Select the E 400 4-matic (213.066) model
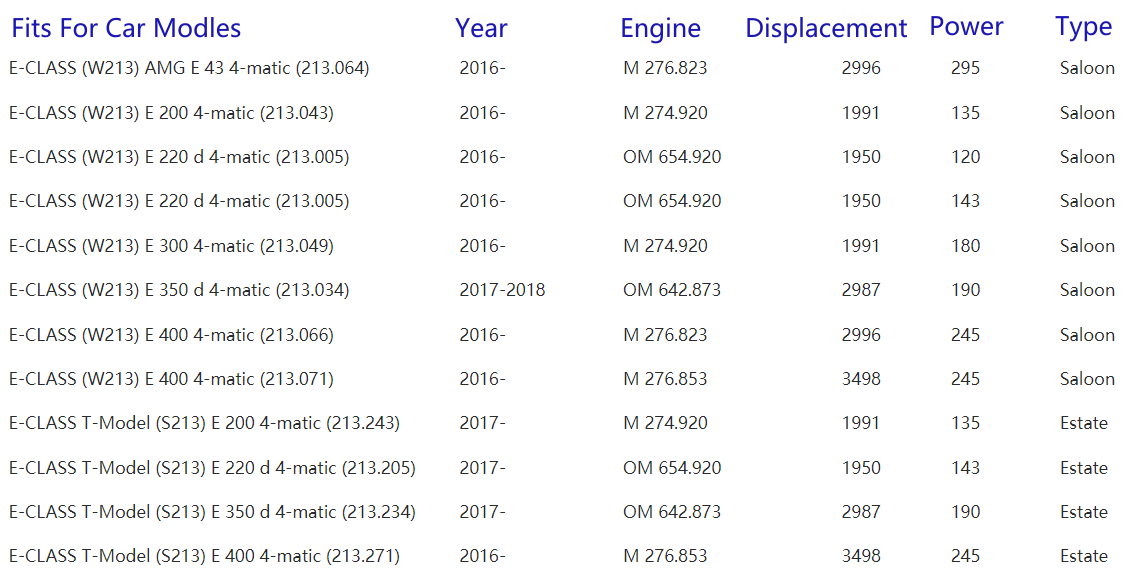Image resolution: width=1135 pixels, height=580 pixels. (x=171, y=335)
